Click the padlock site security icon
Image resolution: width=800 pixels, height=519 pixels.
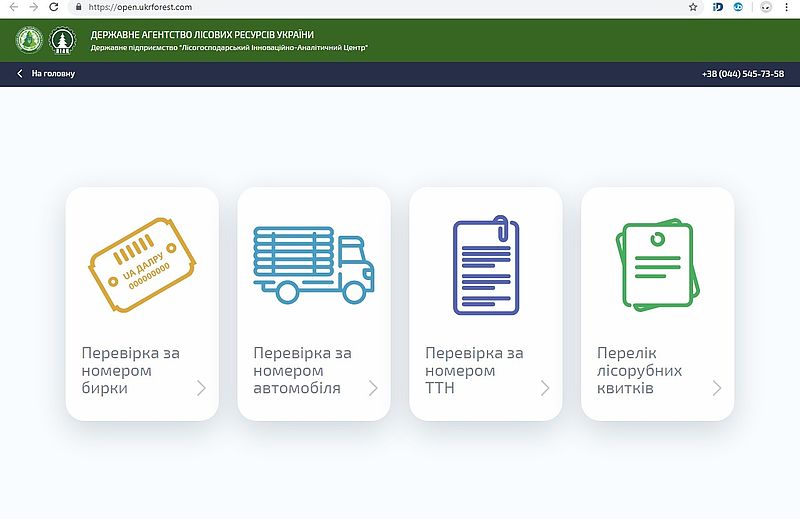tap(79, 6)
